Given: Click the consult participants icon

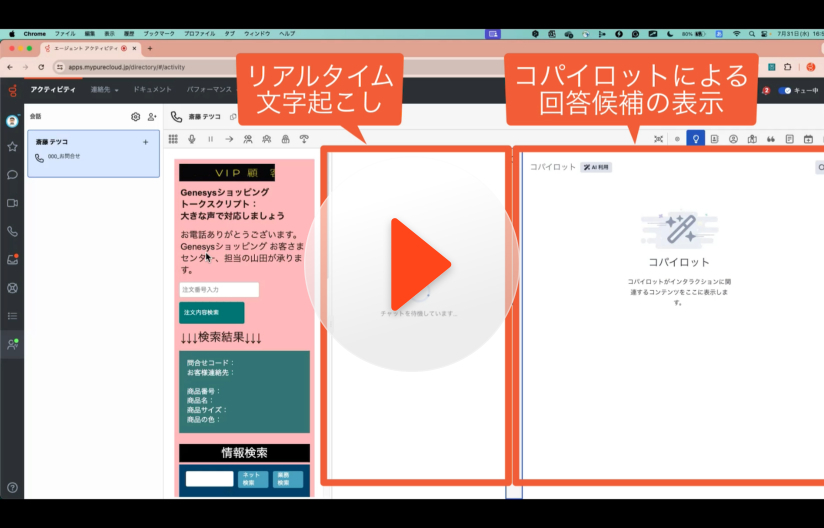Looking at the screenshot, I should pyautogui.click(x=248, y=139).
